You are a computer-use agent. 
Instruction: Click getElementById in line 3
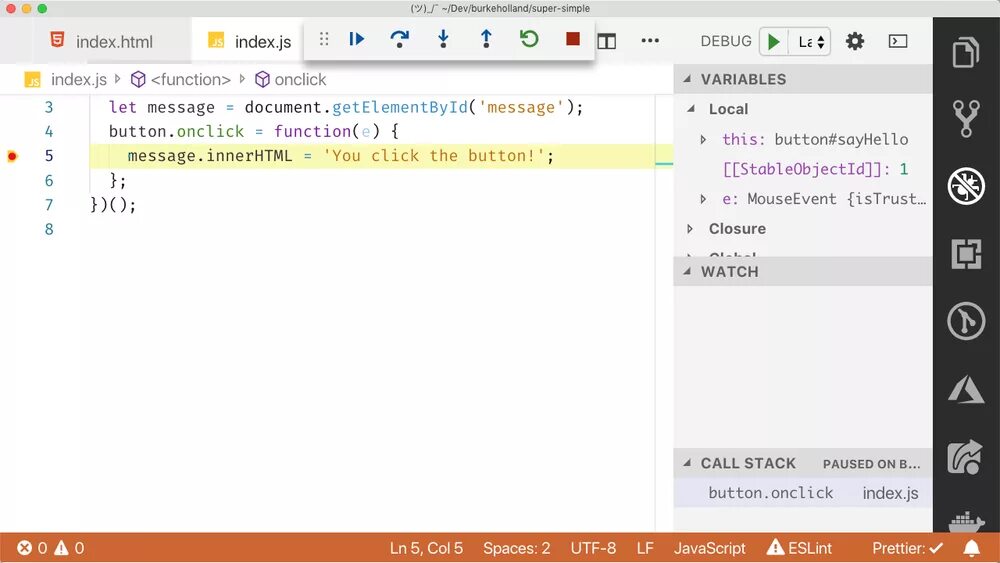(x=400, y=107)
